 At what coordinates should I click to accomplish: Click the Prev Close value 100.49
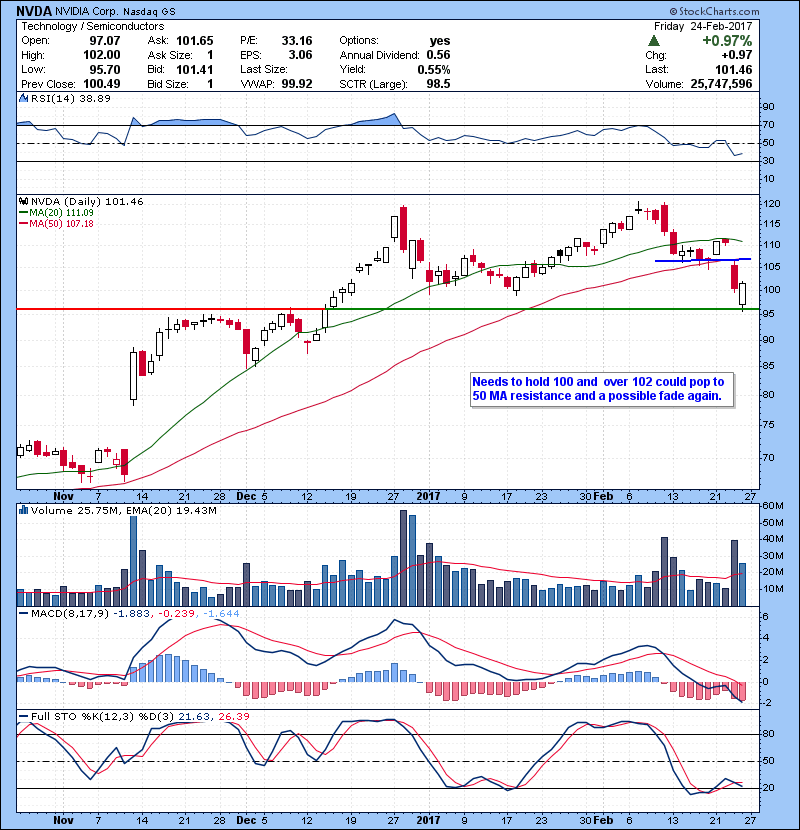102,84
